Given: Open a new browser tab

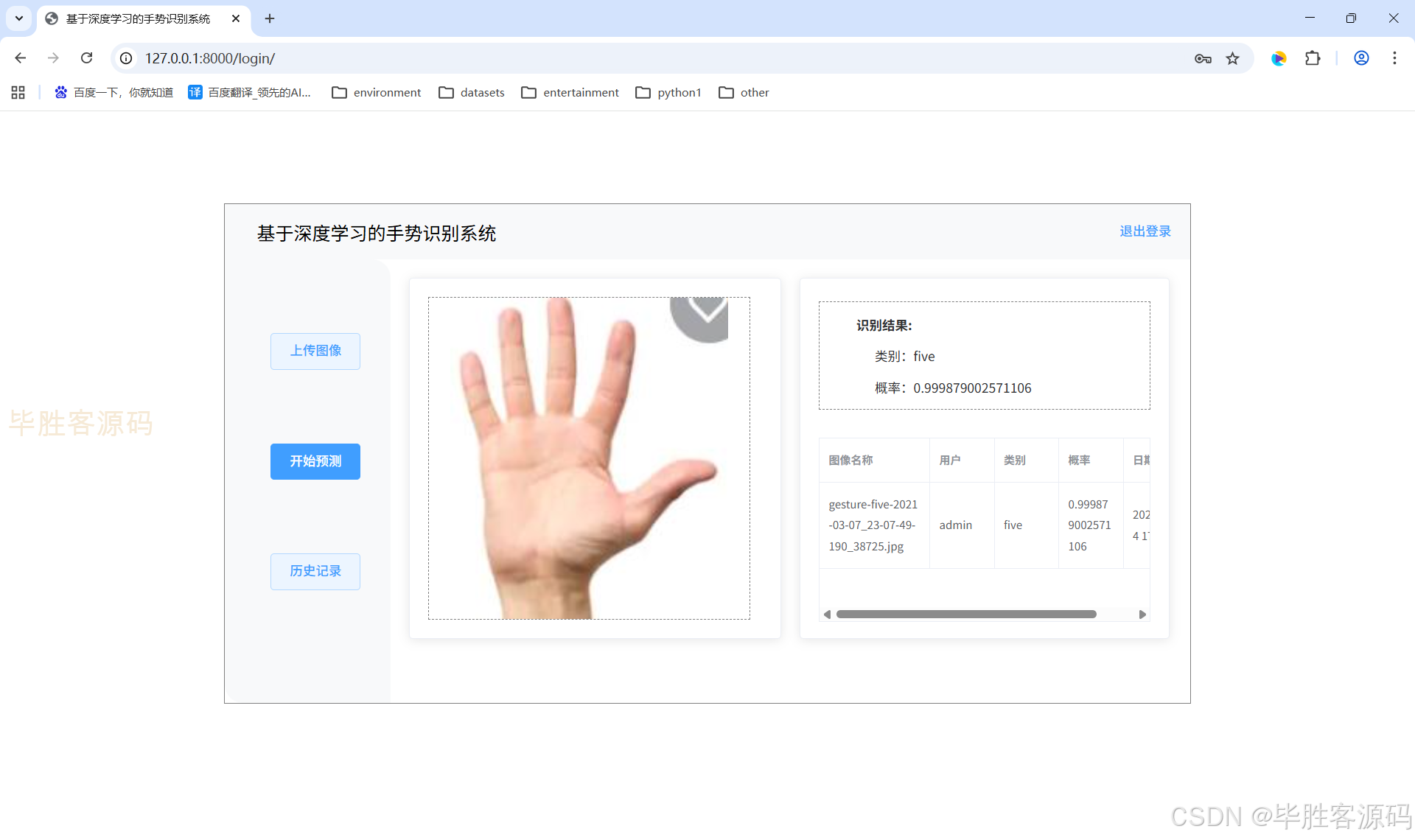Looking at the screenshot, I should point(270,18).
